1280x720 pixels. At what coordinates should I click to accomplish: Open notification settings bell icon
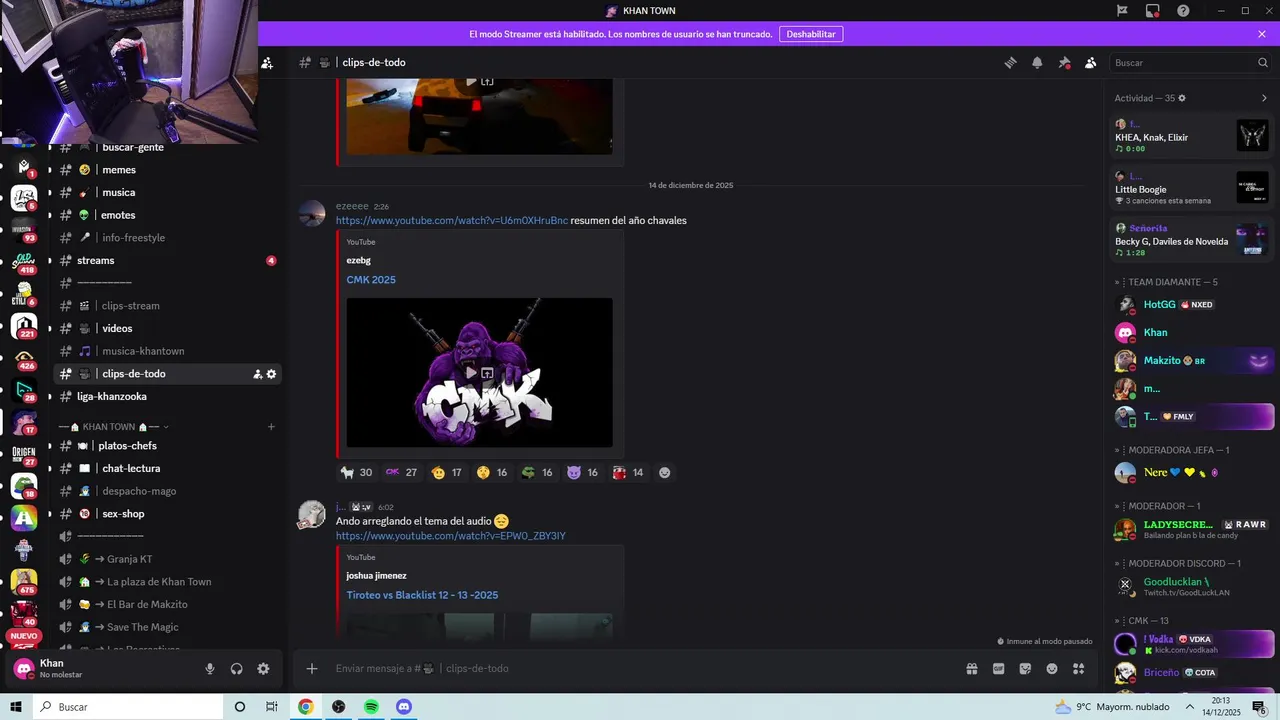1037,63
